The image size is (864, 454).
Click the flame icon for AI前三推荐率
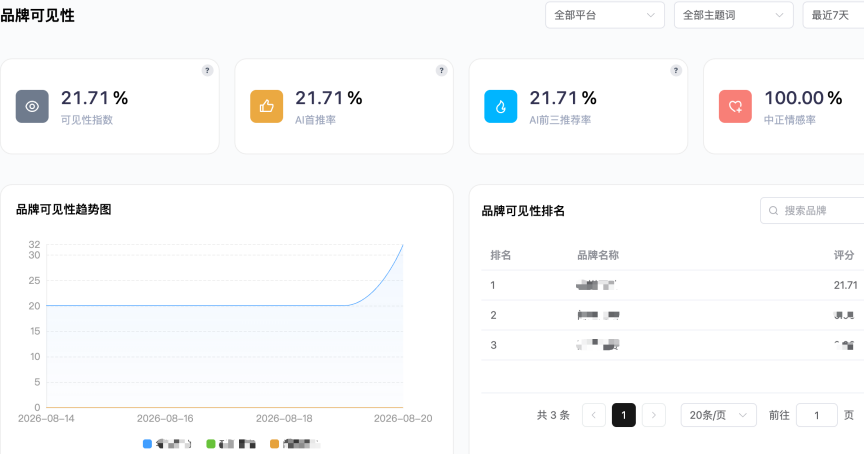(x=501, y=106)
